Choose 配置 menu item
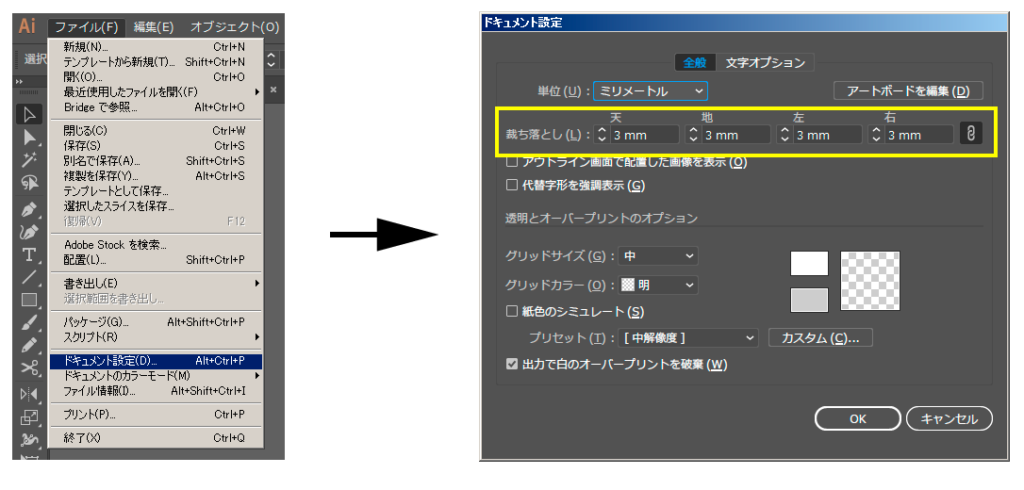The height and width of the screenshot is (490, 1024). pyautogui.click(x=155, y=260)
